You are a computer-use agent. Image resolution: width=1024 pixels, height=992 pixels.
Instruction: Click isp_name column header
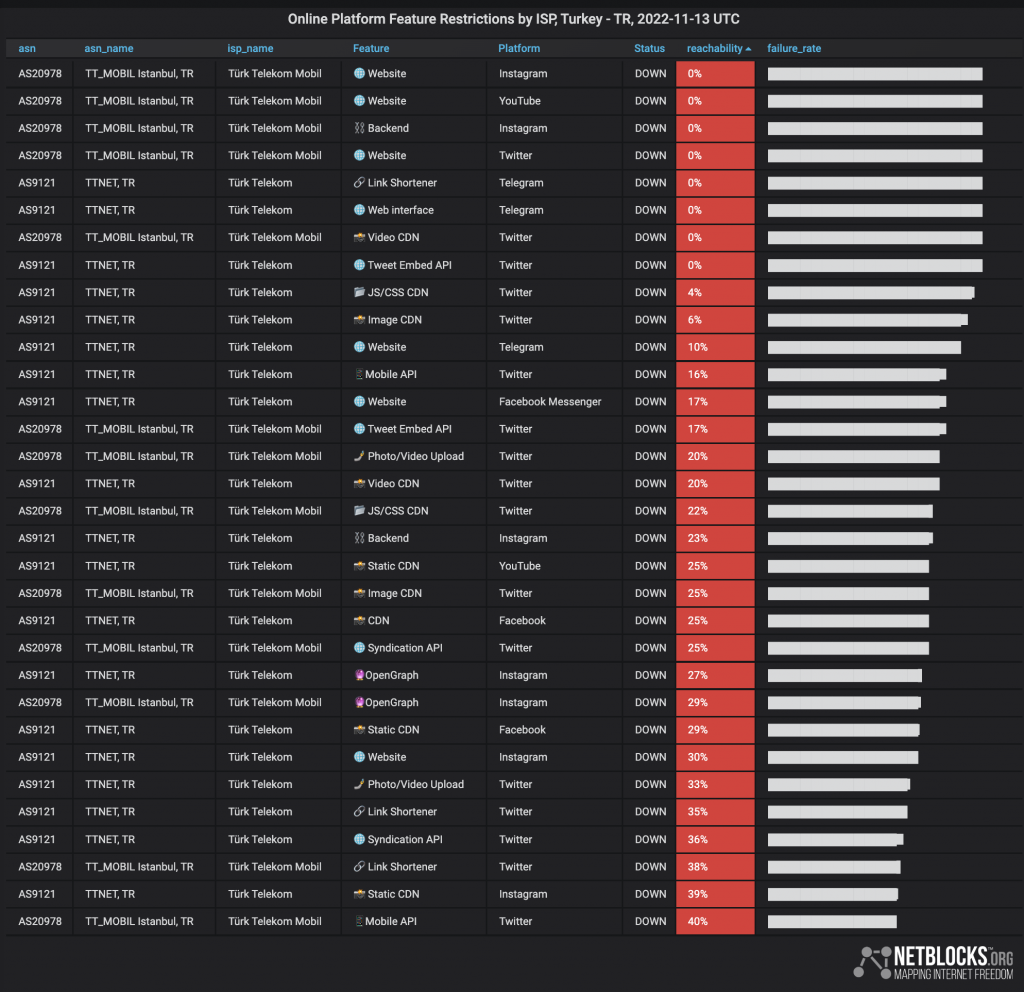(x=250, y=48)
